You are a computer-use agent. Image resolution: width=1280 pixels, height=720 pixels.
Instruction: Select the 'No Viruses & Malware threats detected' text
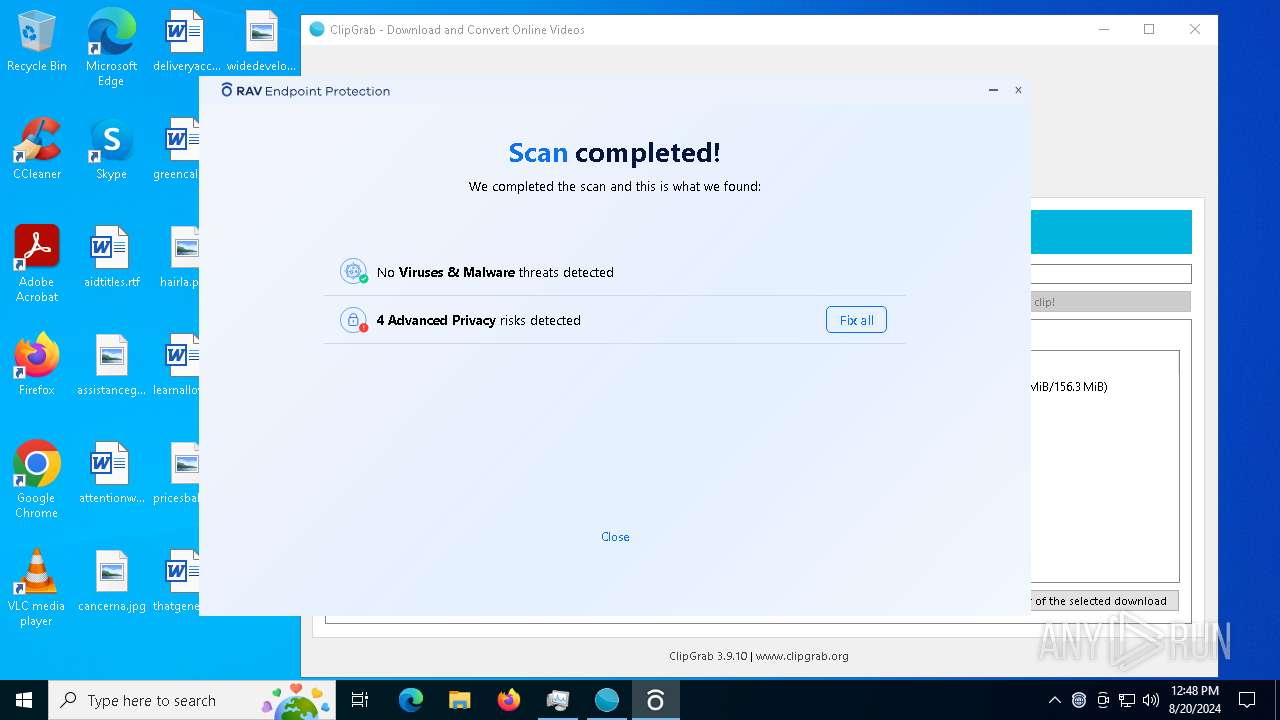coord(495,272)
